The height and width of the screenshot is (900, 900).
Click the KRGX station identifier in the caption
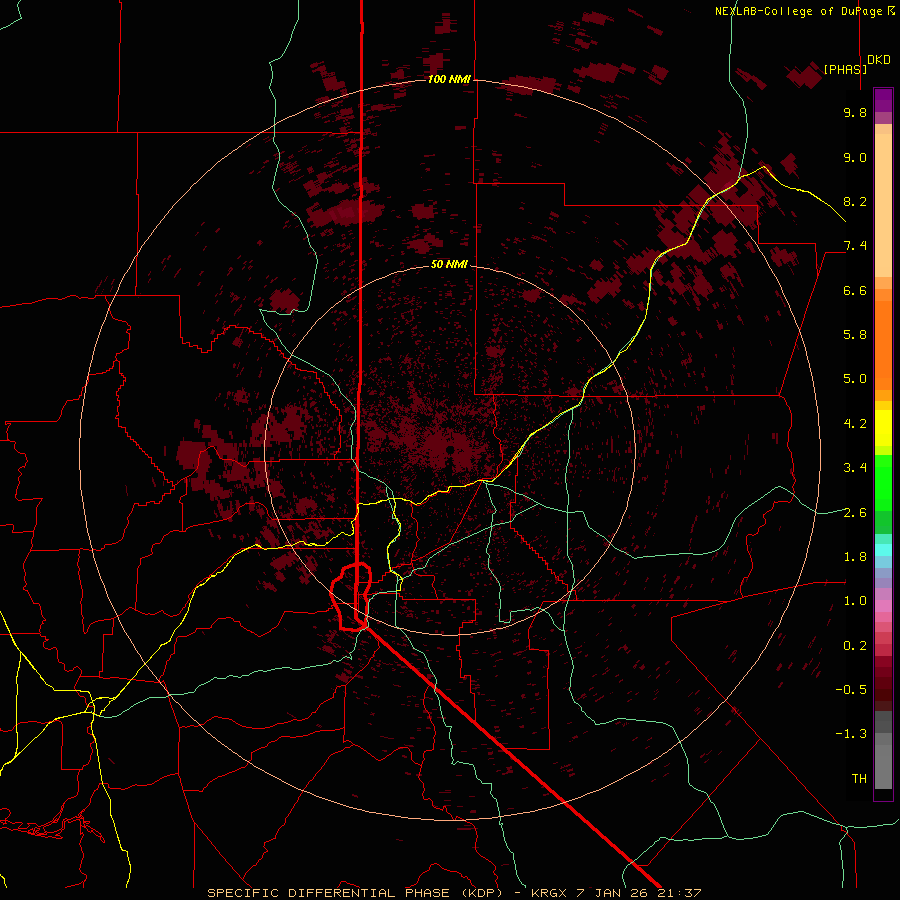(551, 893)
